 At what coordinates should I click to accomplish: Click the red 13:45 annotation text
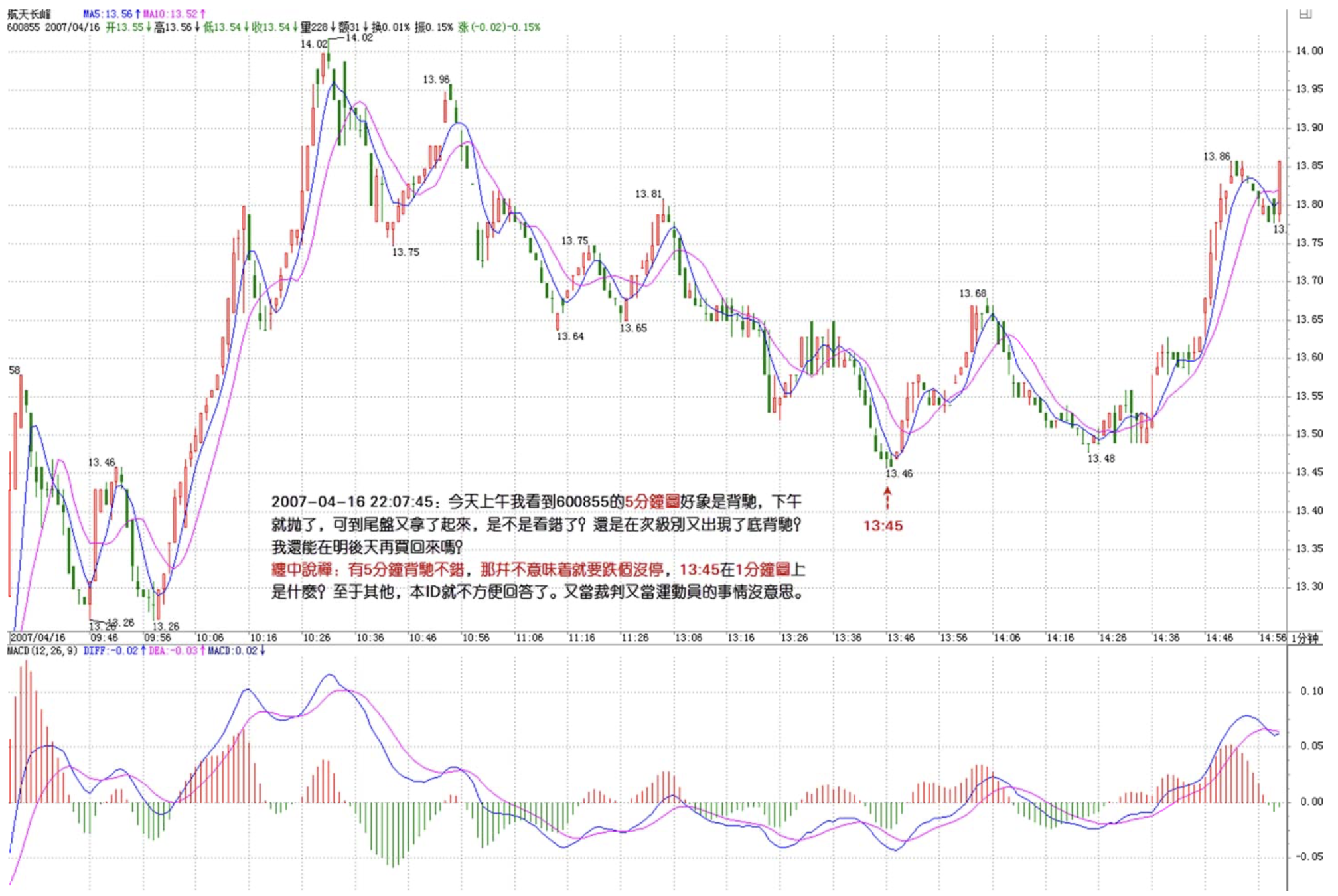883,526
